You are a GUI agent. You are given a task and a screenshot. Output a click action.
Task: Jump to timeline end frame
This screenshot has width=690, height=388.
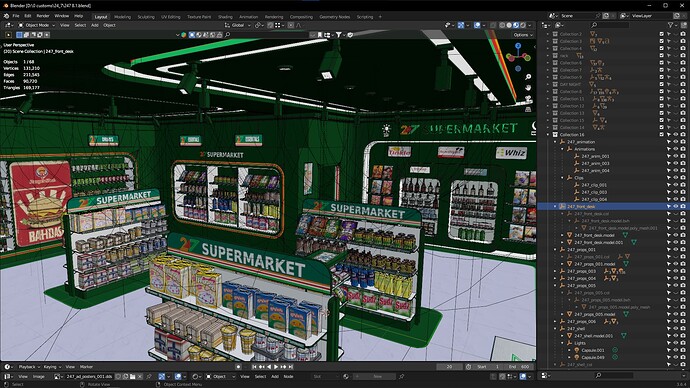[x=290, y=366]
